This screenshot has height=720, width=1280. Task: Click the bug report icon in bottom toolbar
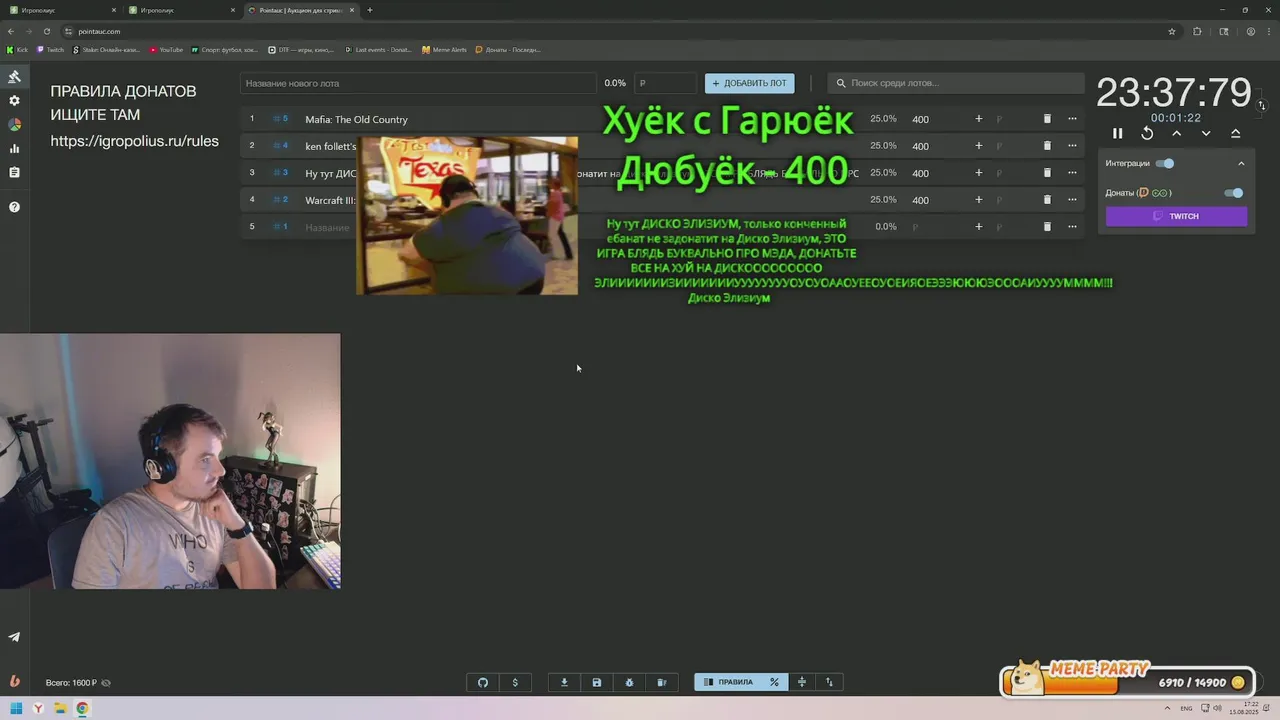pyautogui.click(x=629, y=683)
